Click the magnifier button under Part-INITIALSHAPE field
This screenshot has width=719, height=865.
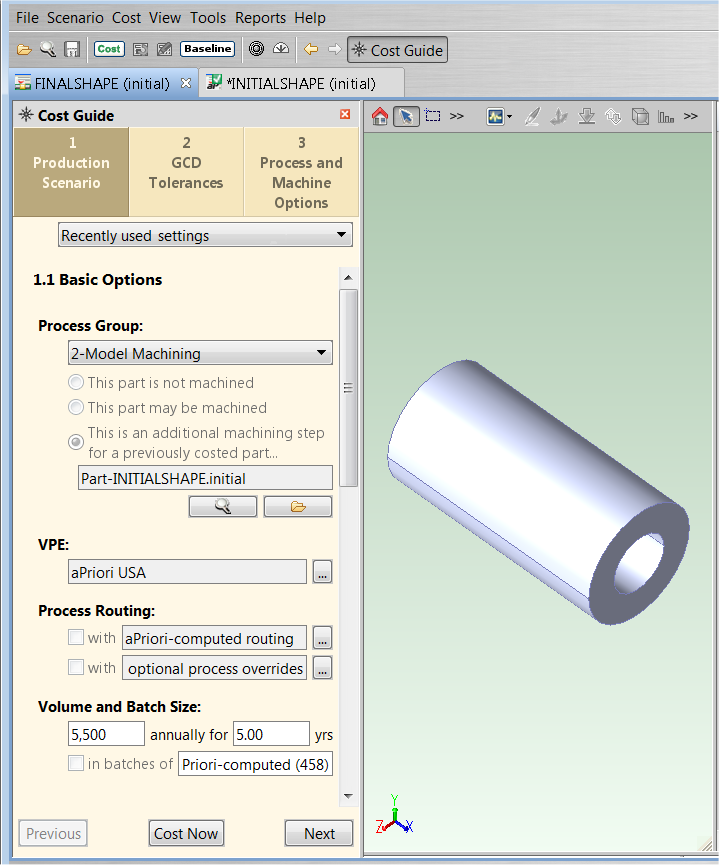click(x=222, y=507)
